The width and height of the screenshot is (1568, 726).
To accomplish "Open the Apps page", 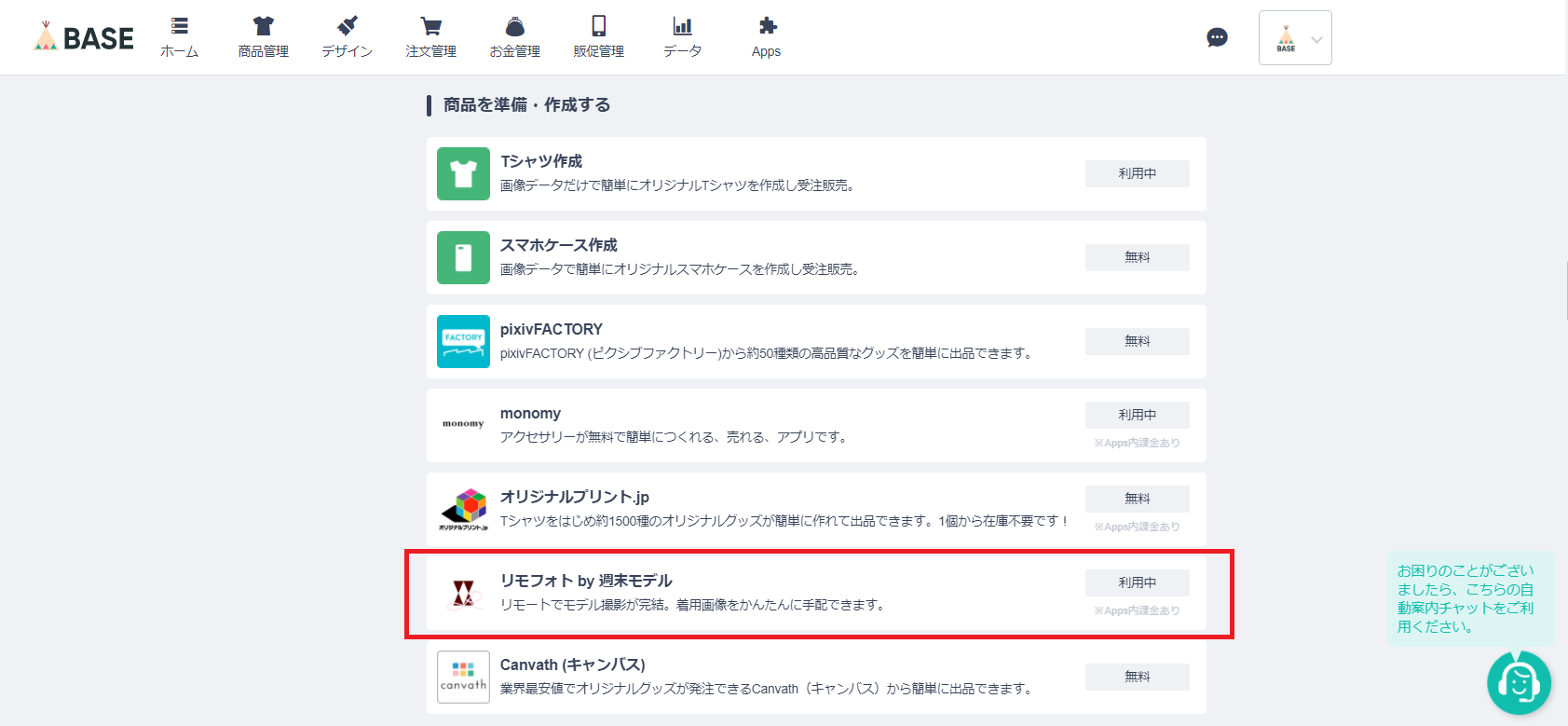I will [767, 37].
